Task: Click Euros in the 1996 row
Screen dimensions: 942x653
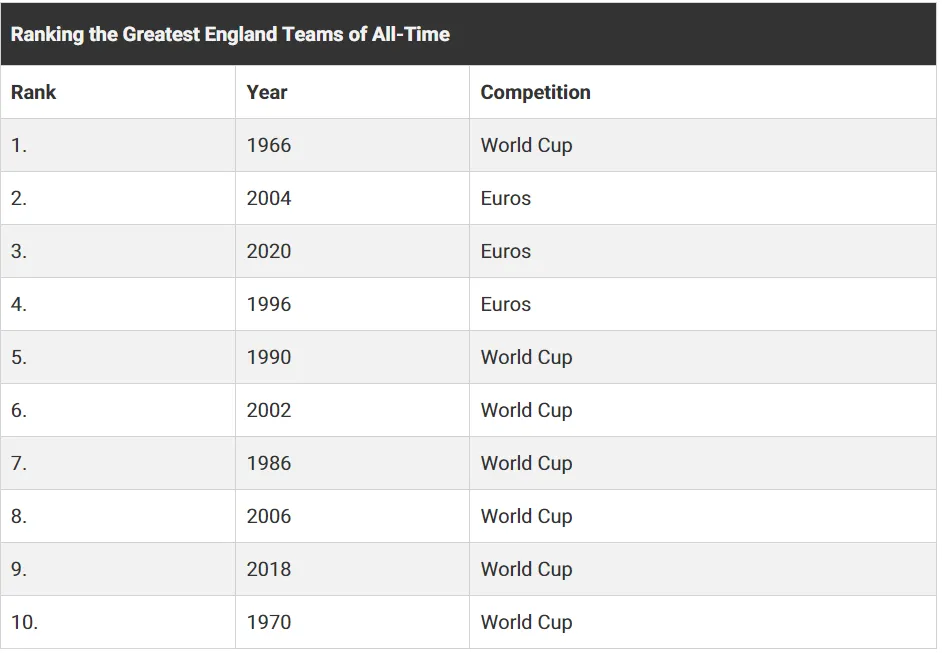Action: (506, 304)
